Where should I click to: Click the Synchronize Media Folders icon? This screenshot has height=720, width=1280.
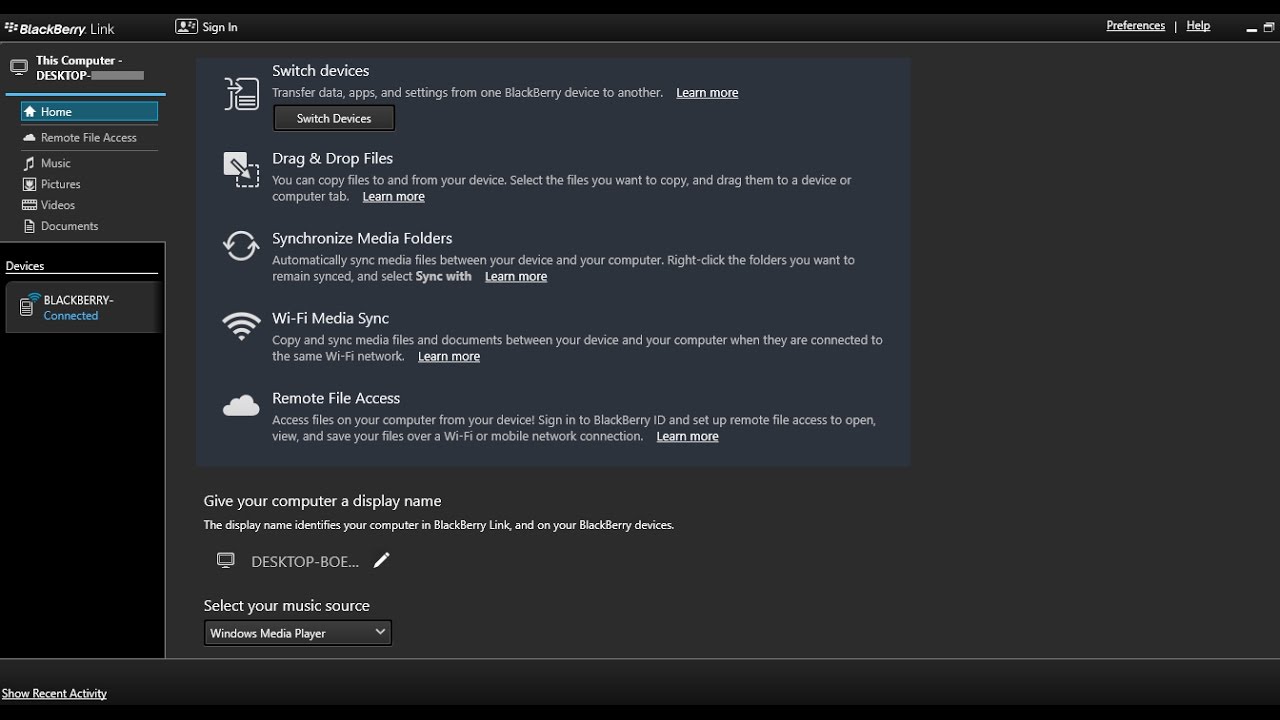(241, 246)
